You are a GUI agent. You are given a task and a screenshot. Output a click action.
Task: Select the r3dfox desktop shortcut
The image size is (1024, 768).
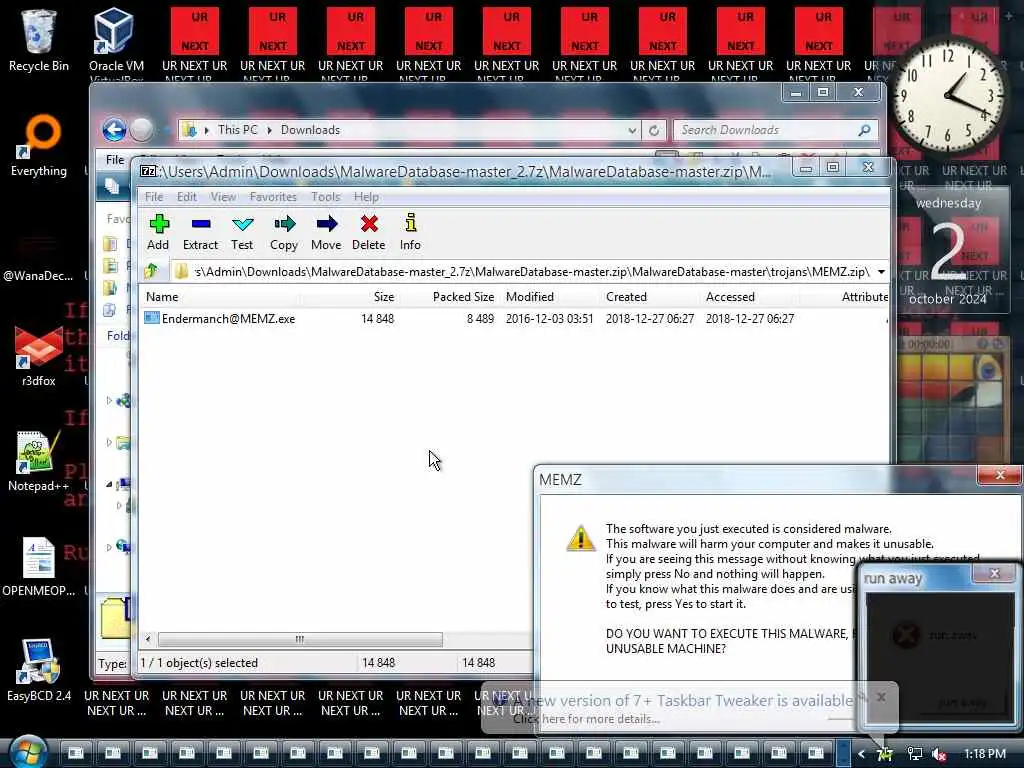click(x=39, y=357)
